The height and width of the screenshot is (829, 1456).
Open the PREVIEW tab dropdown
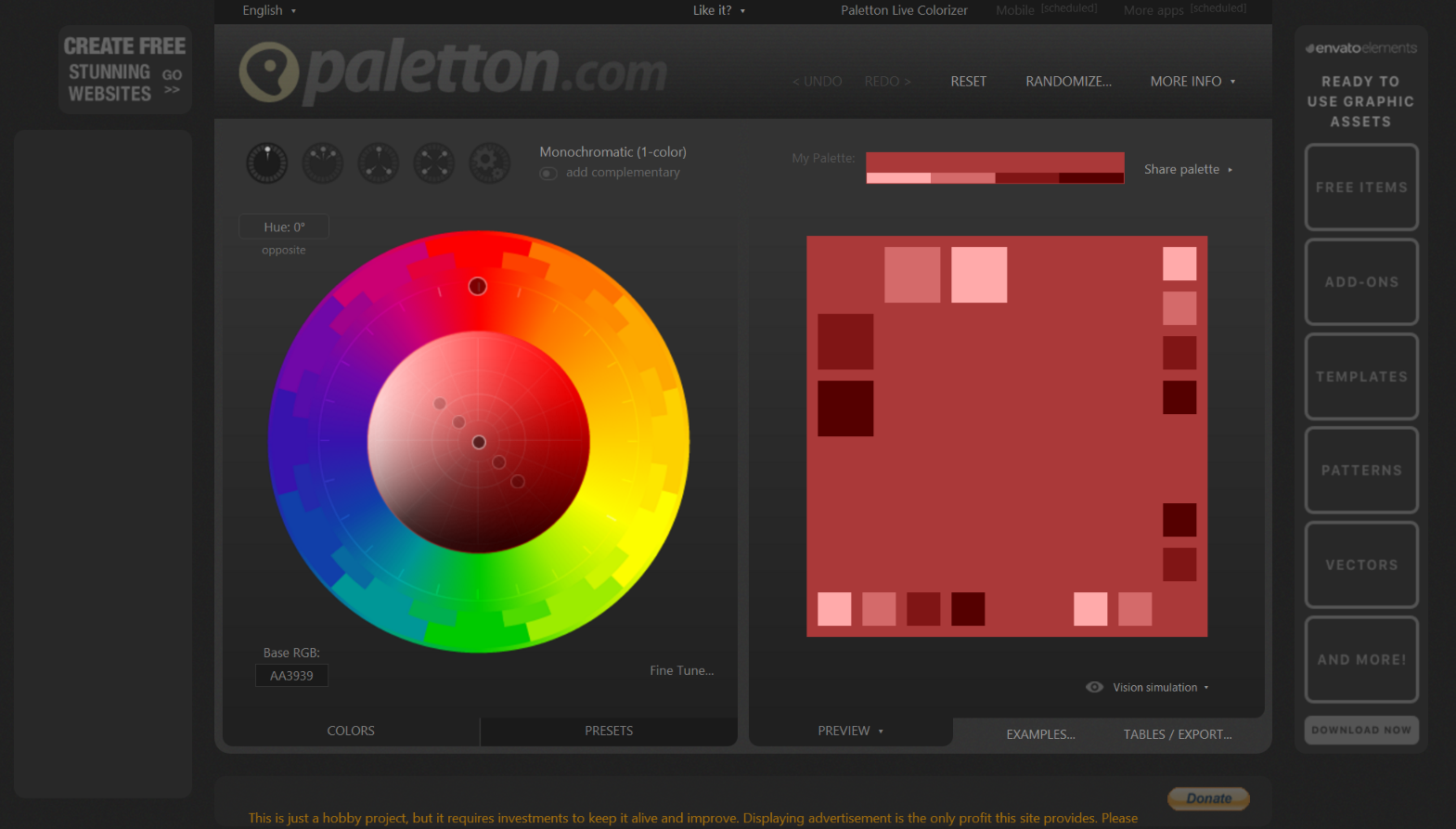(x=850, y=731)
